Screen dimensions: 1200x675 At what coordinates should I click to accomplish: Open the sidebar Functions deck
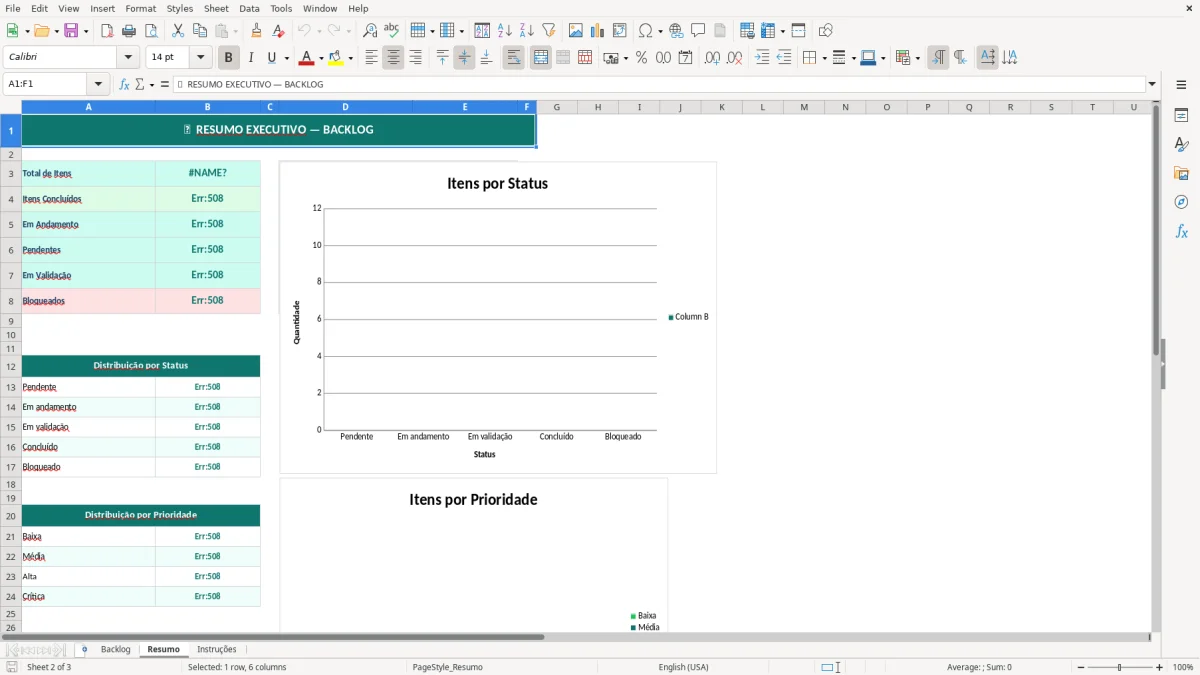(1181, 231)
